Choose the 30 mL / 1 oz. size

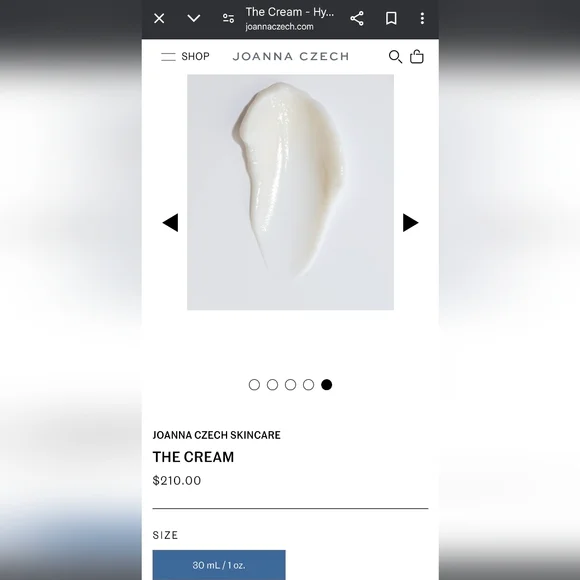(x=219, y=565)
